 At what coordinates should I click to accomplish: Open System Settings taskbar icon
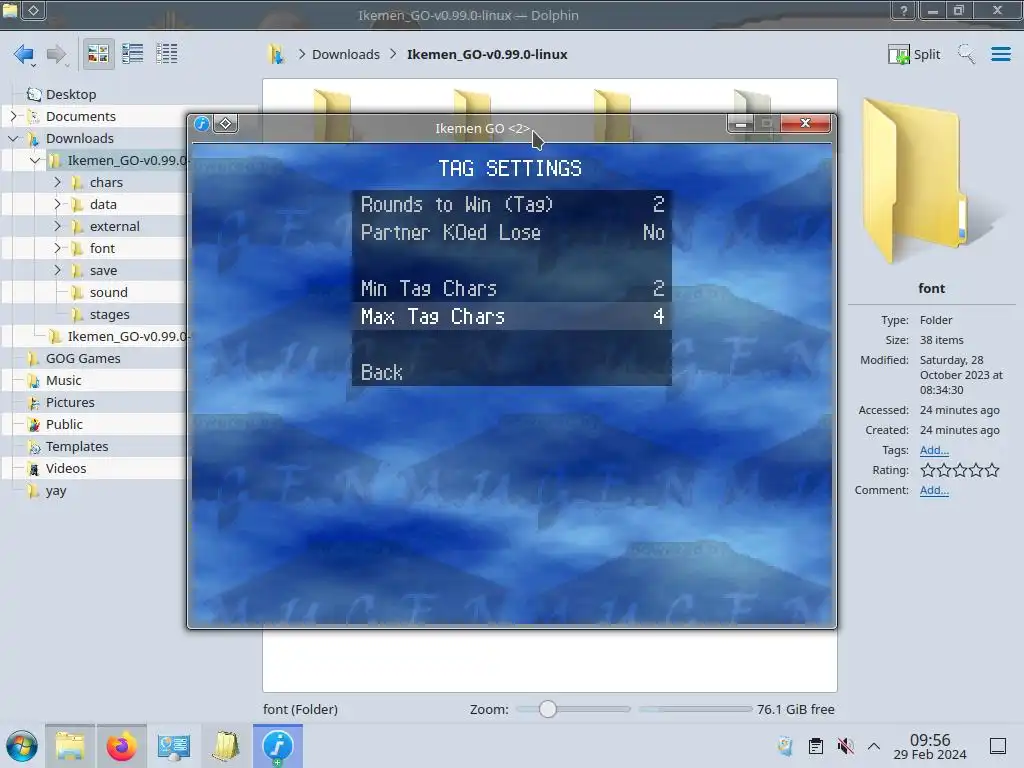pos(174,746)
